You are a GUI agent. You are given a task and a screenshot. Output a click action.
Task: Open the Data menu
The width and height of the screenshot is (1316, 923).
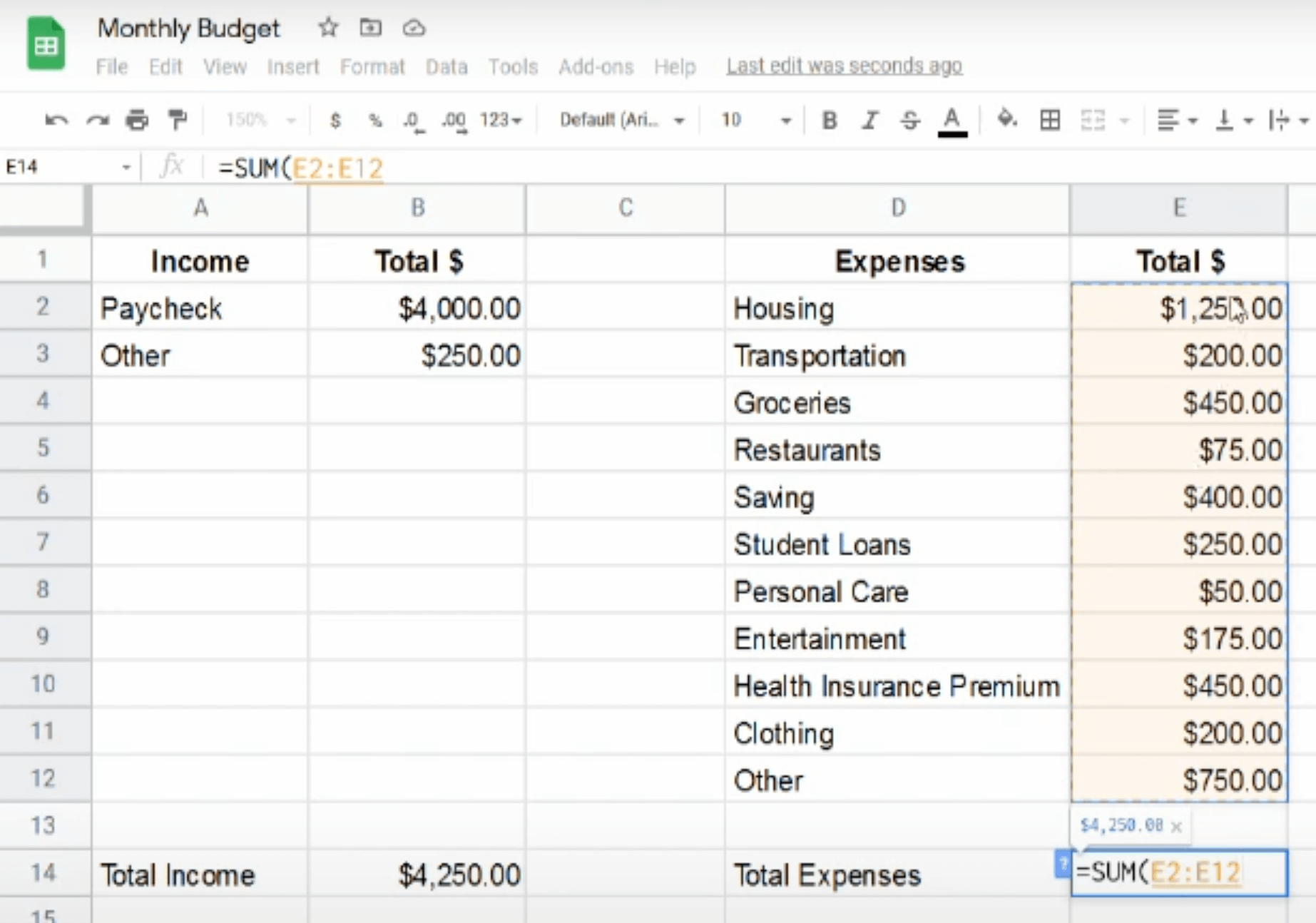[x=447, y=66]
